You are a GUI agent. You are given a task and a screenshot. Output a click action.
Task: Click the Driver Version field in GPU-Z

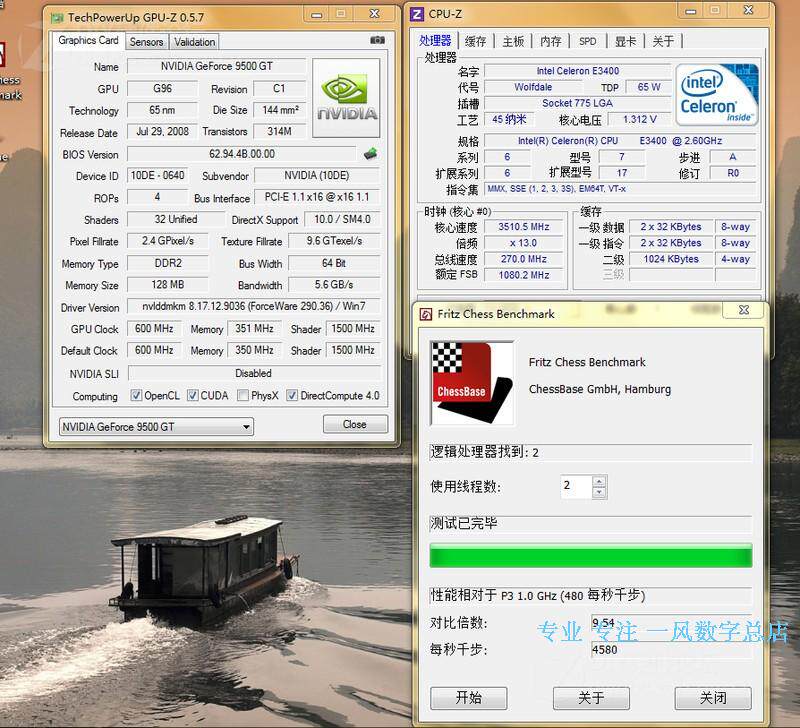[254, 306]
